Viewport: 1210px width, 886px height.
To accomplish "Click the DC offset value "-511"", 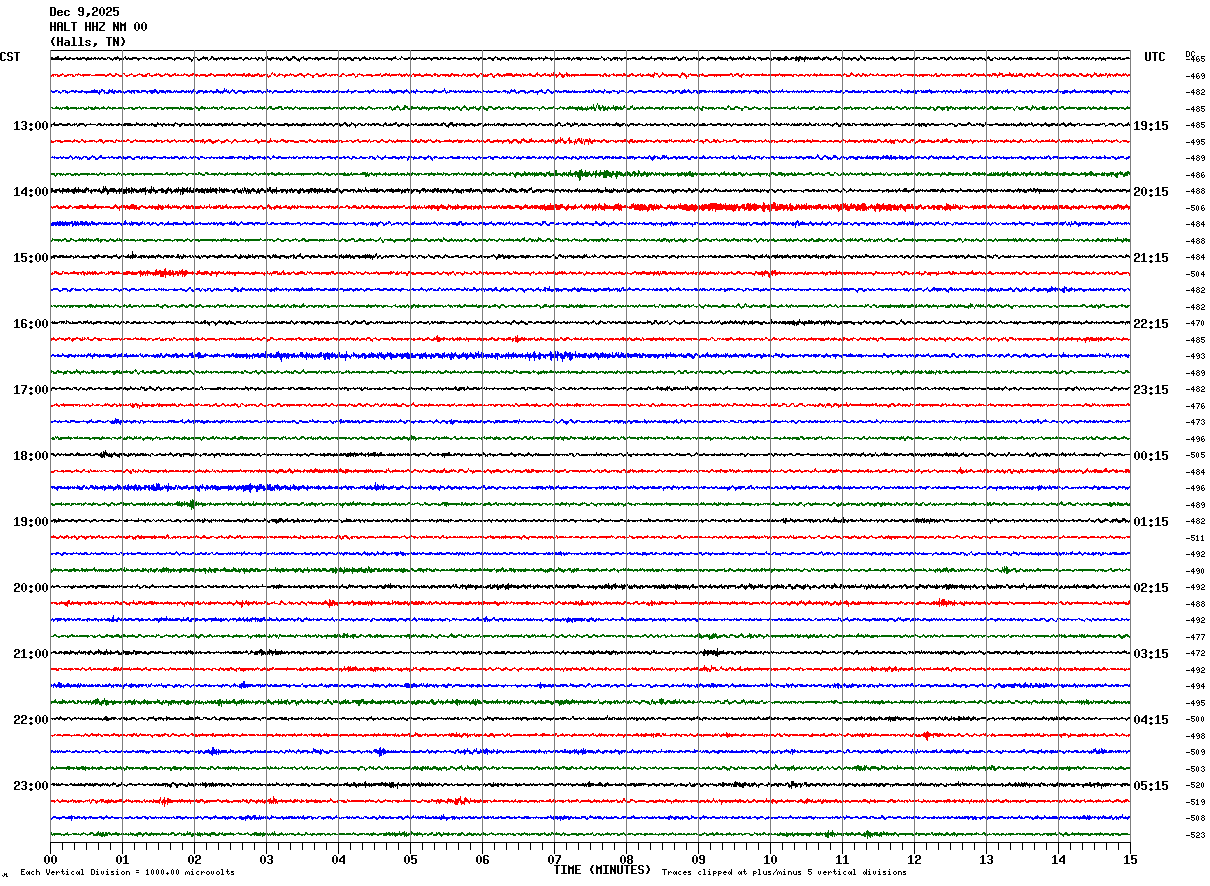I will point(1195,538).
